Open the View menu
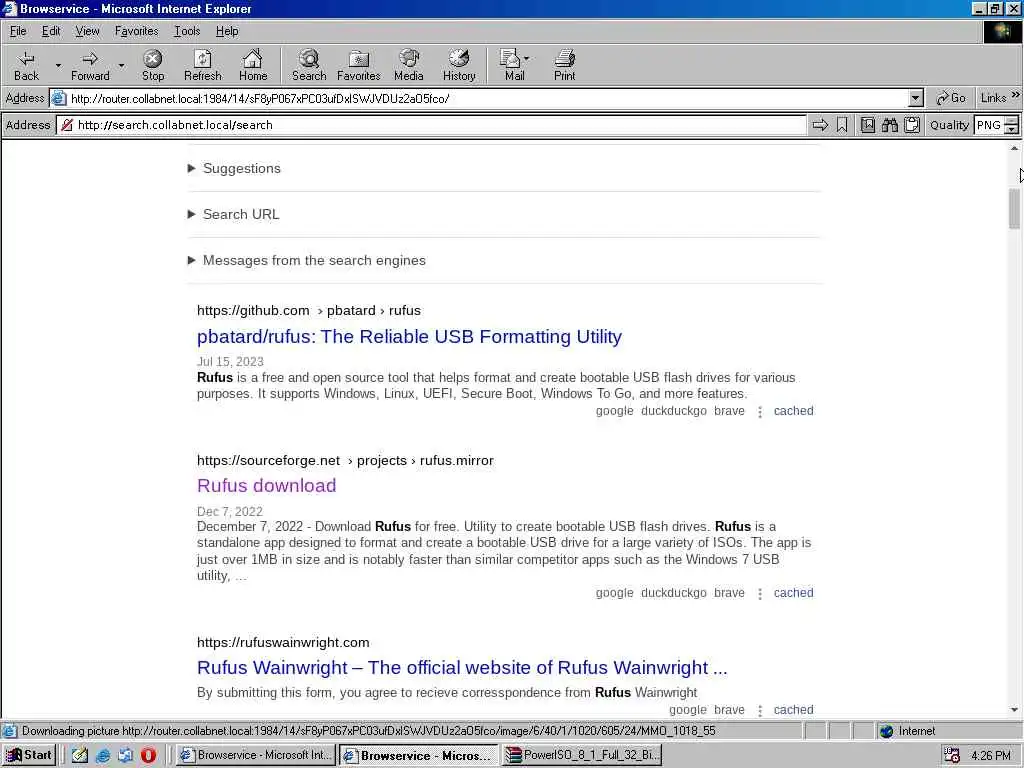 pos(87,31)
